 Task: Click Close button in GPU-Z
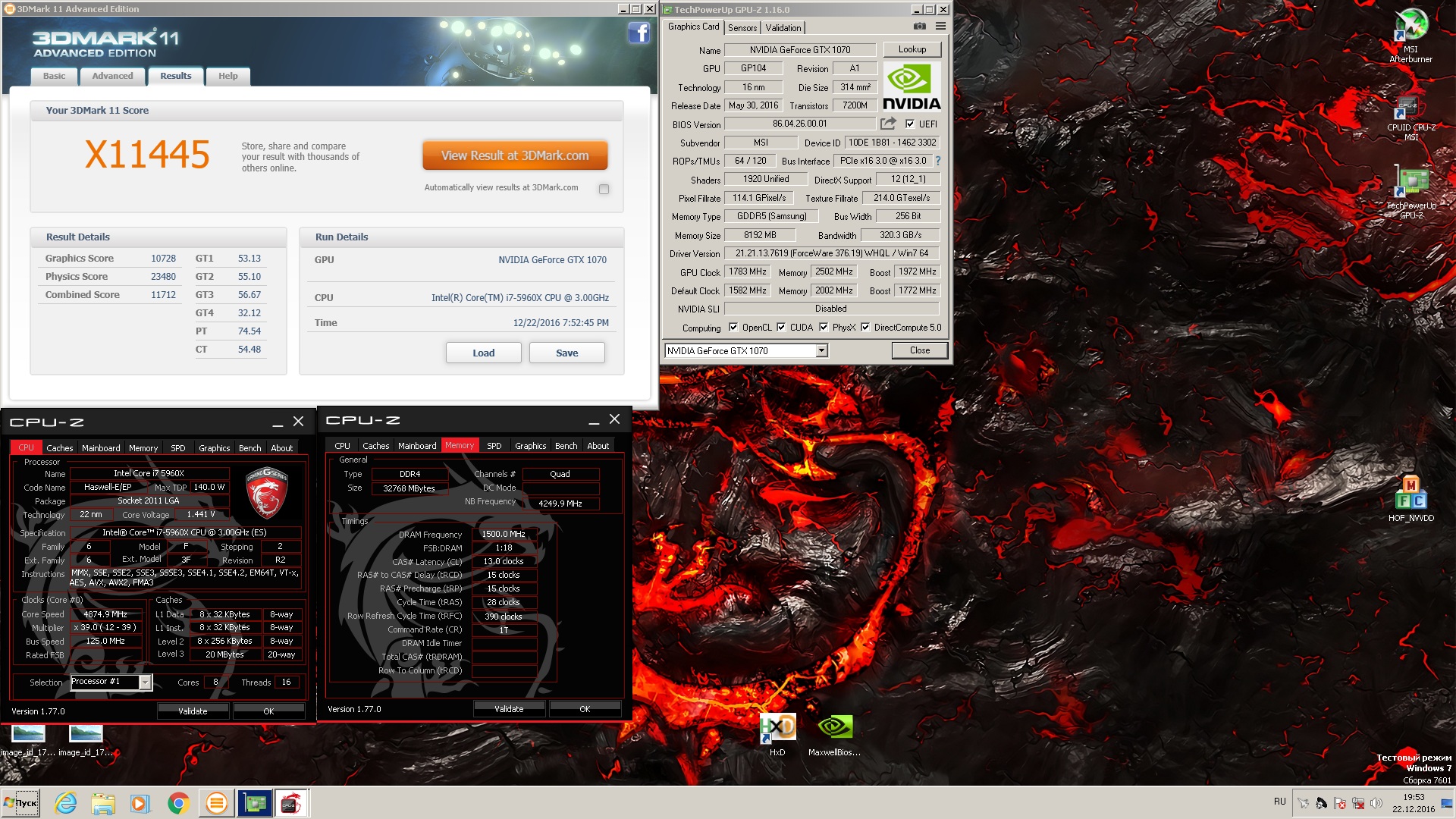click(x=920, y=350)
